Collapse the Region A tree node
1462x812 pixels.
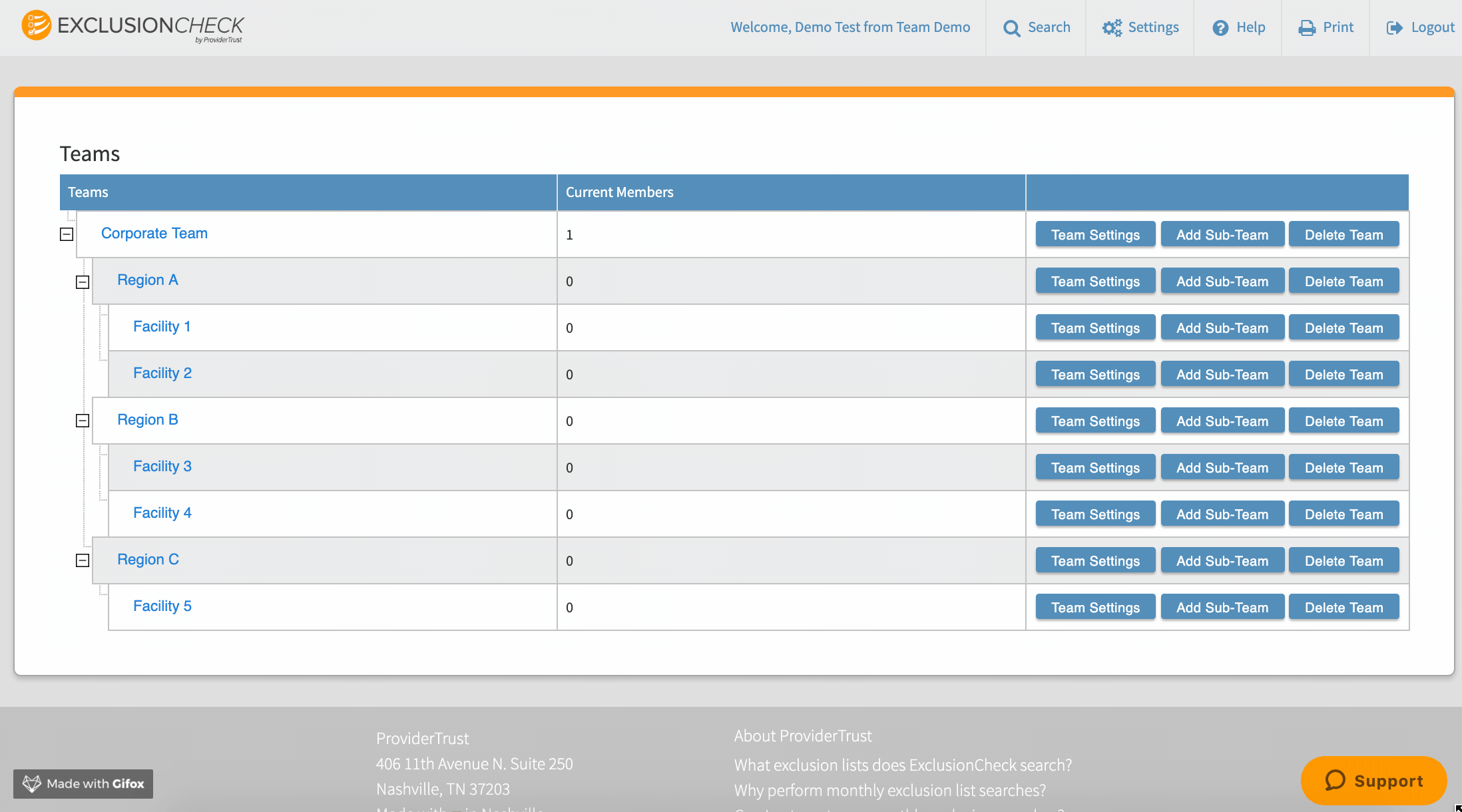[x=83, y=282]
